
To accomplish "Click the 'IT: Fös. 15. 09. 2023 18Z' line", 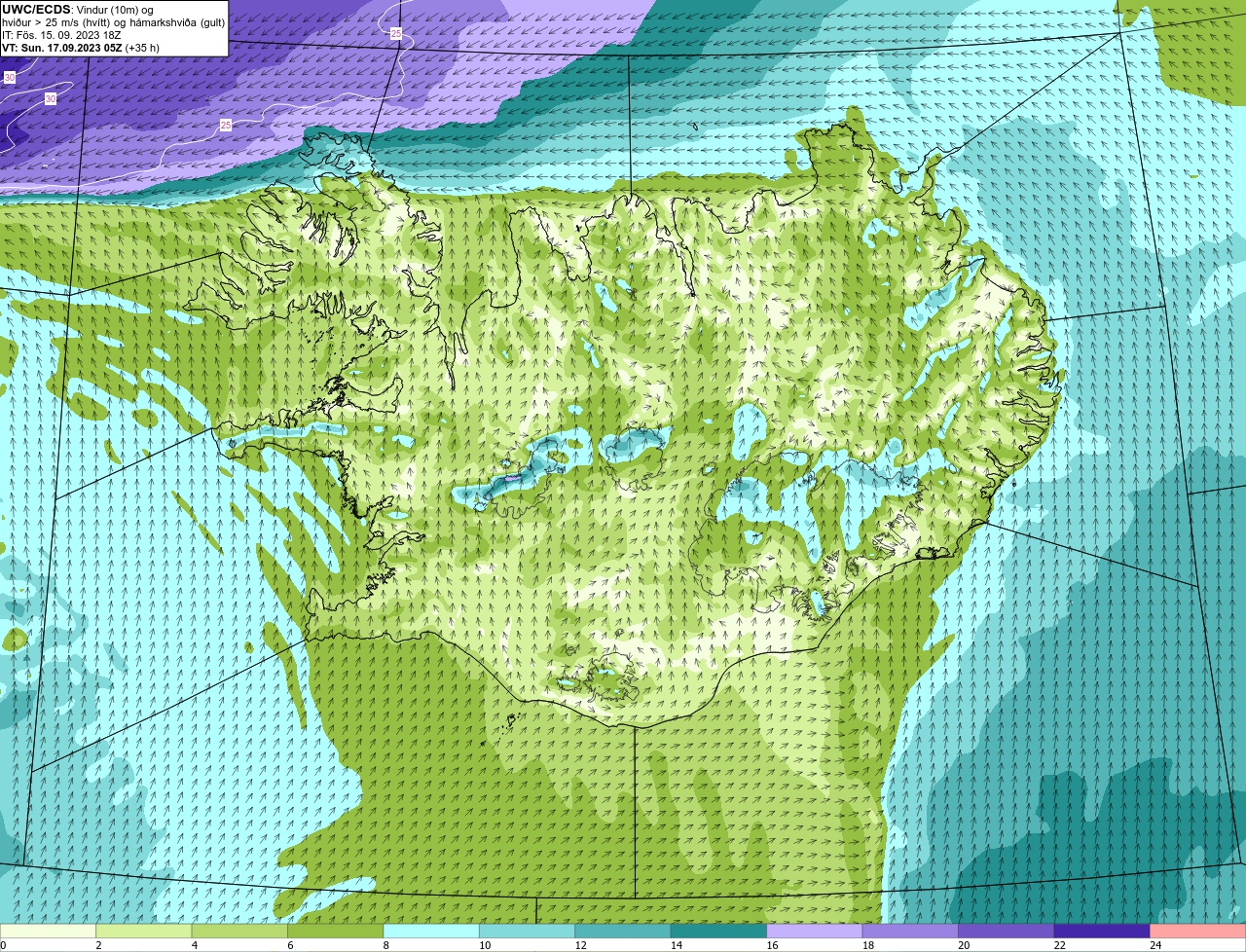I will 61,35.
